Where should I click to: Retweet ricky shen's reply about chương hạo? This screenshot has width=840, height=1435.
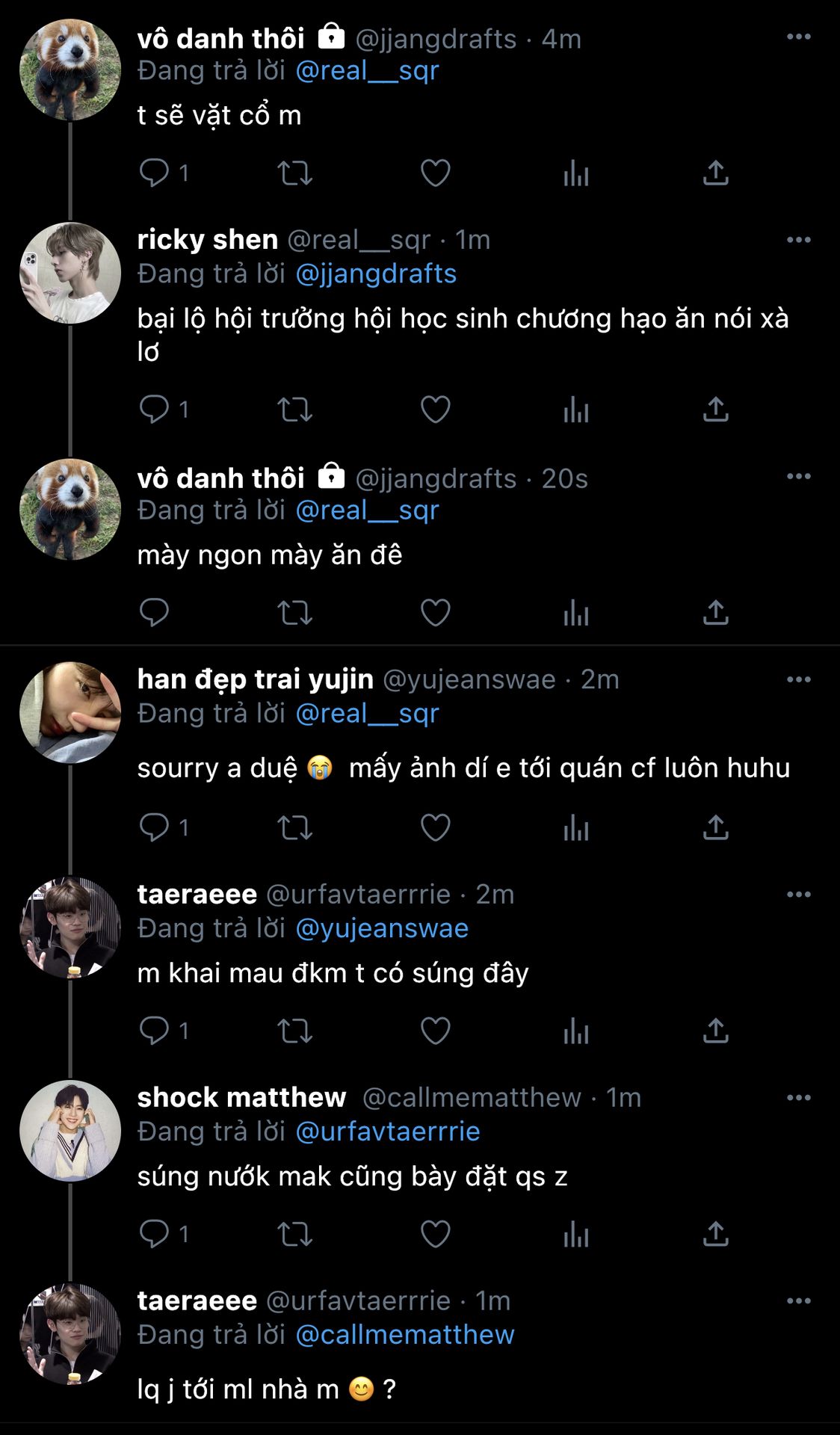tap(294, 410)
